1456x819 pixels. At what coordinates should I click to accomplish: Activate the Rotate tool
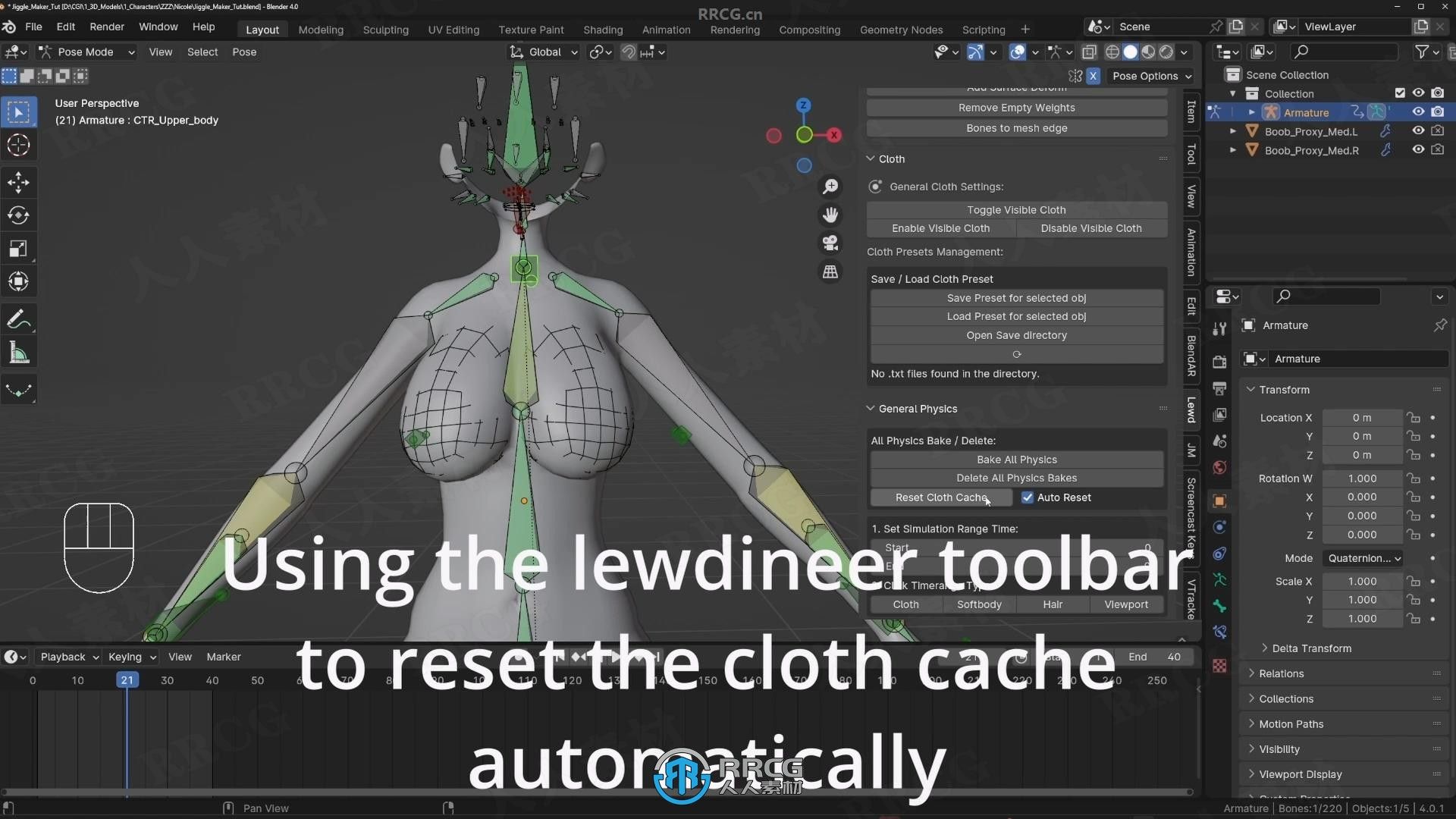click(18, 215)
